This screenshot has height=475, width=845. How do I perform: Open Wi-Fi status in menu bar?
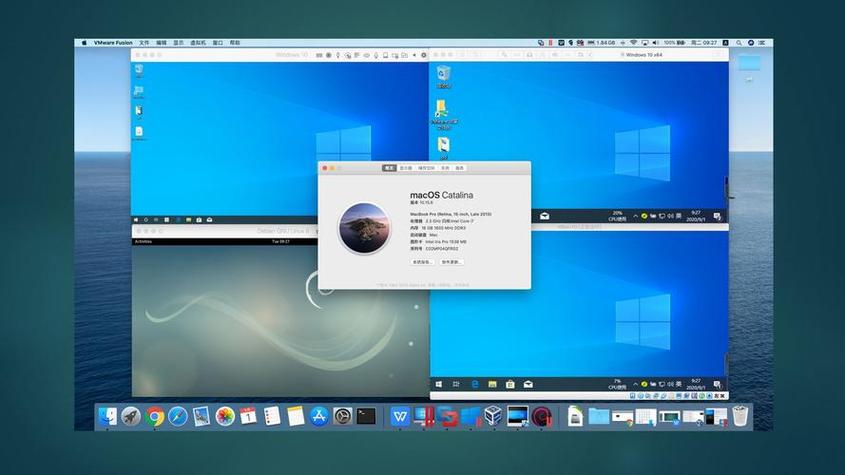(x=634, y=43)
